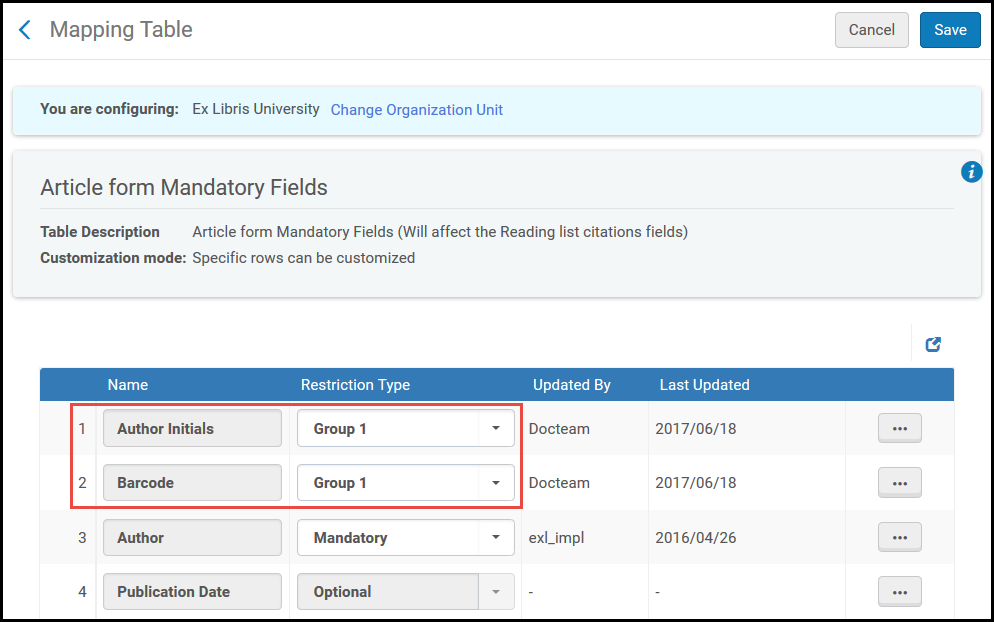
Task: Open row actions for Author Initials
Action: (x=900, y=429)
